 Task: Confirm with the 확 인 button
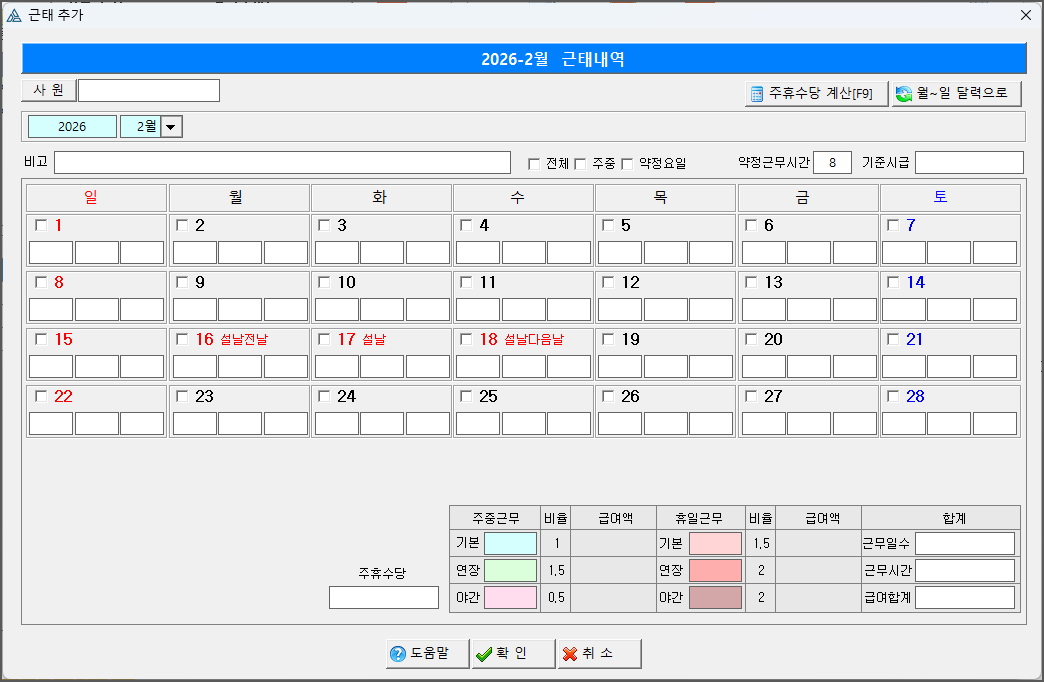click(513, 653)
